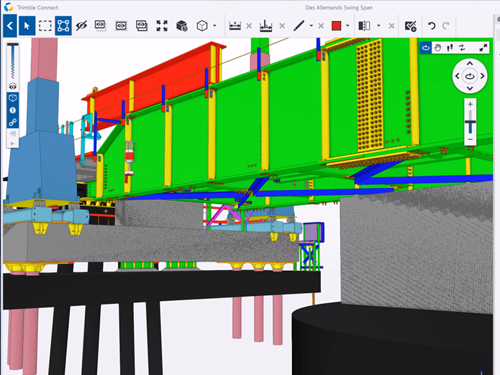
Task: Select the horizontal measure tool
Action: (235, 26)
